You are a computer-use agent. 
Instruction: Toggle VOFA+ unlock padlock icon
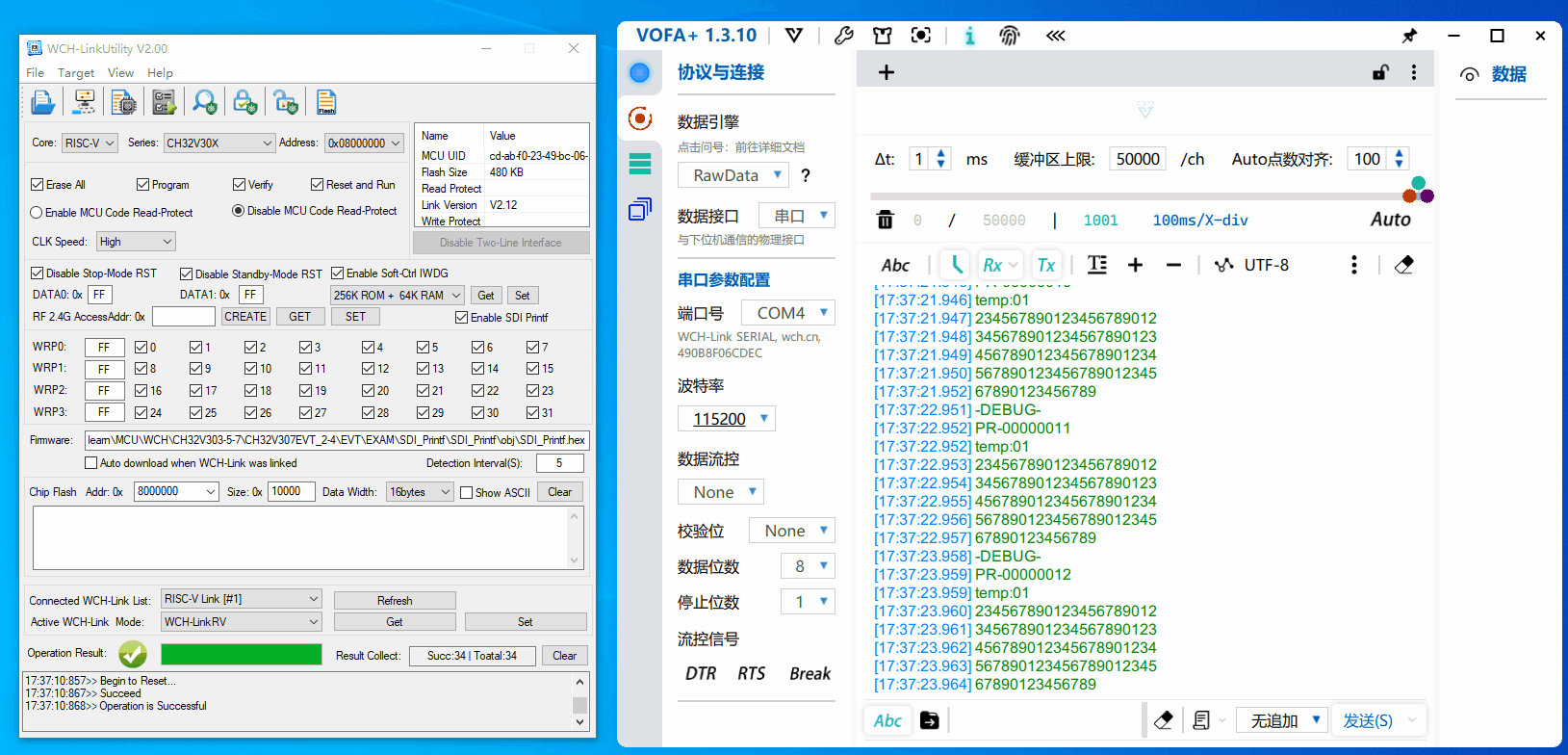click(x=1380, y=72)
